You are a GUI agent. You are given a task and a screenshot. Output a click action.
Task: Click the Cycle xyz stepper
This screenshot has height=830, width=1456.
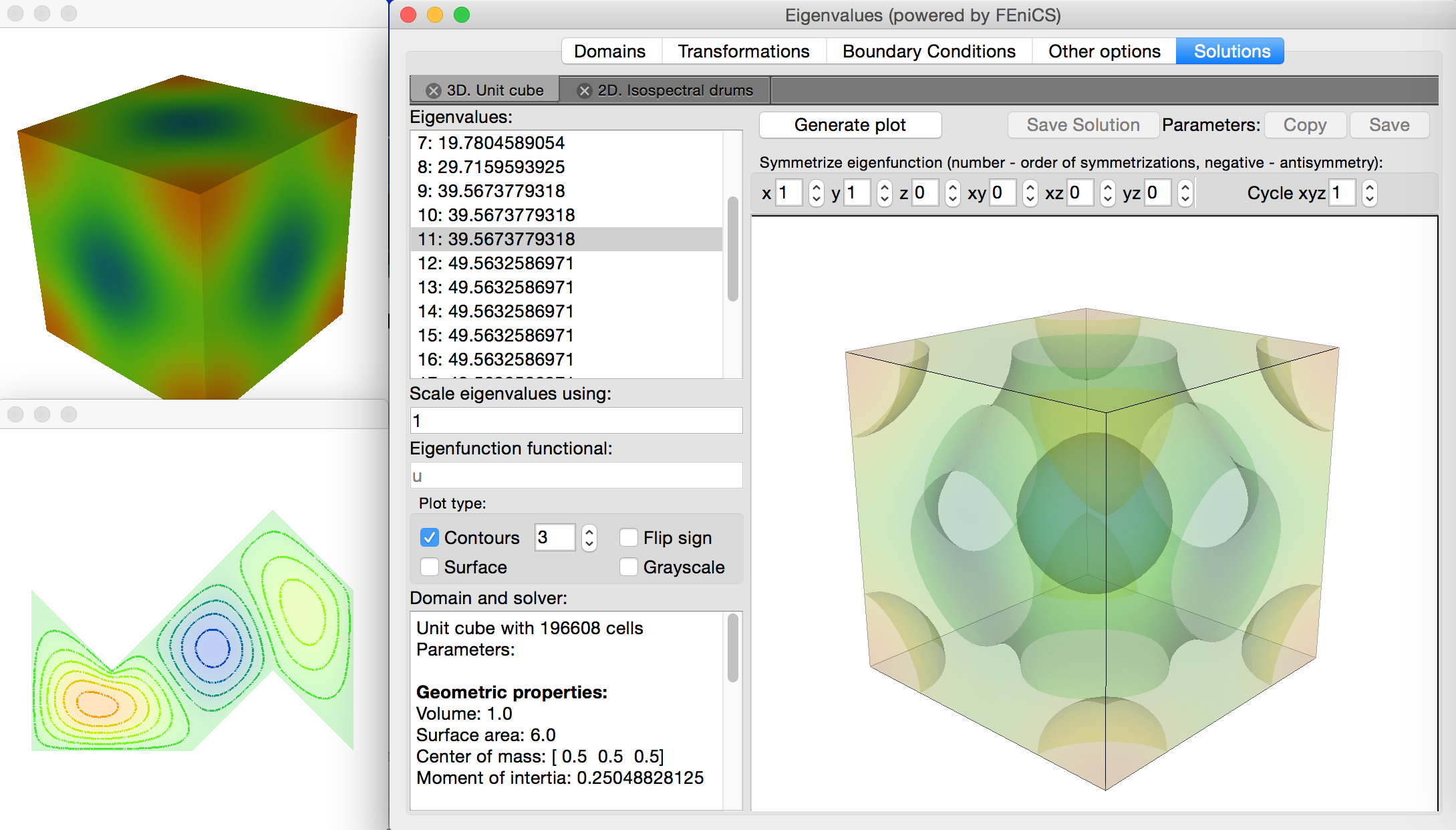click(1370, 193)
